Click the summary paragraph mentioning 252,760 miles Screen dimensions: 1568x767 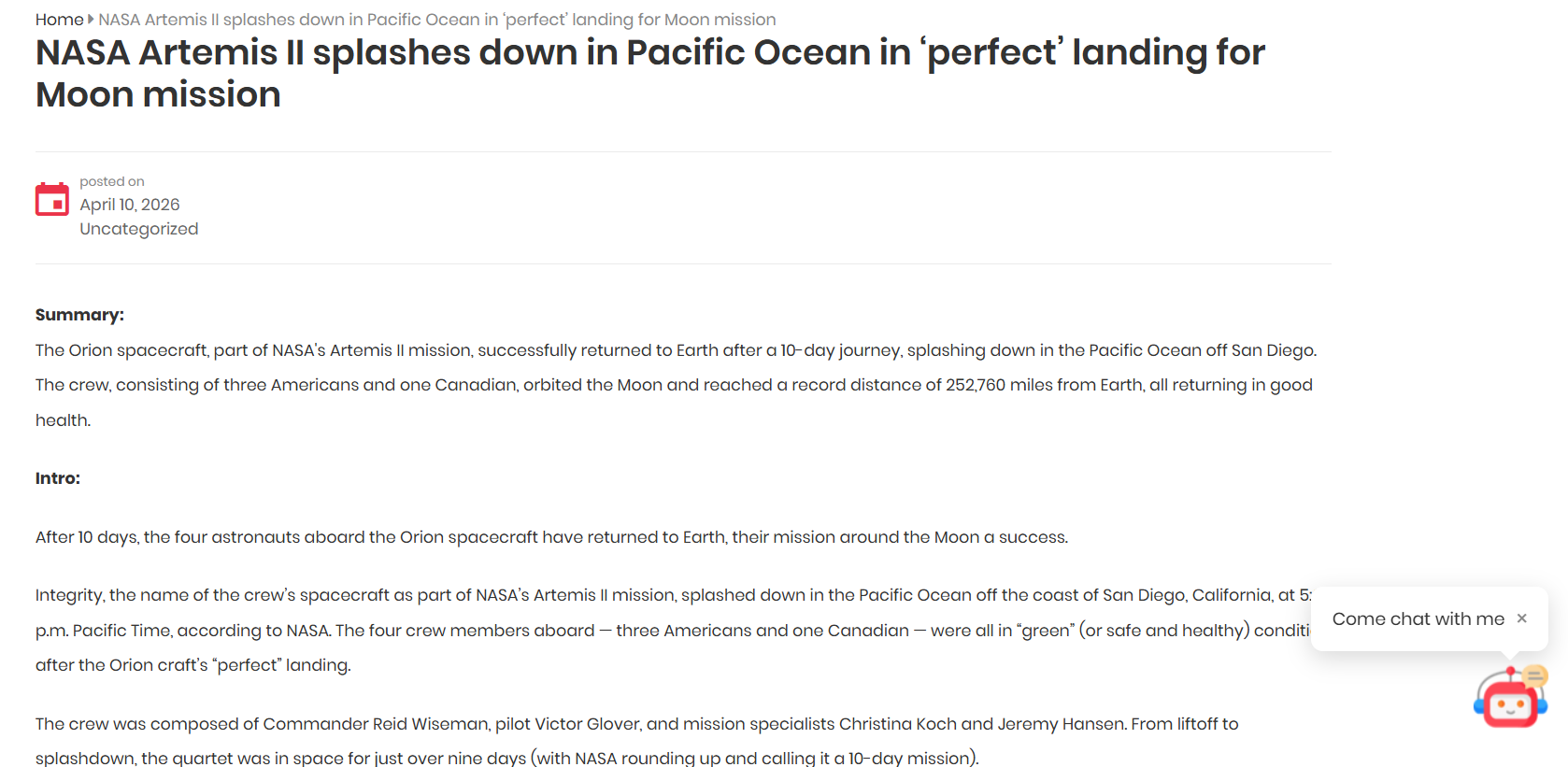click(677, 385)
